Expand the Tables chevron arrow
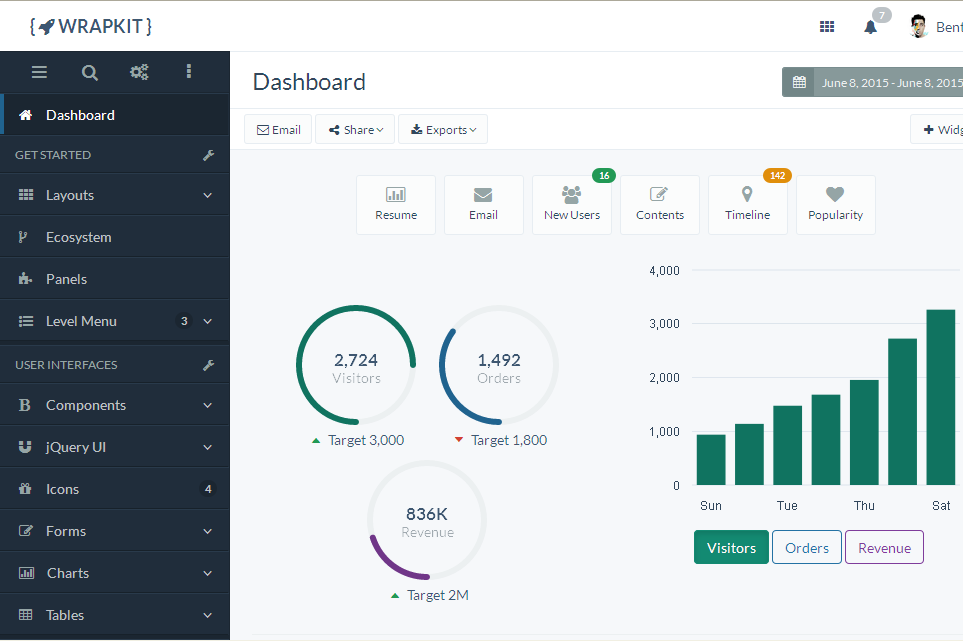This screenshot has height=641, width=963. pos(208,615)
